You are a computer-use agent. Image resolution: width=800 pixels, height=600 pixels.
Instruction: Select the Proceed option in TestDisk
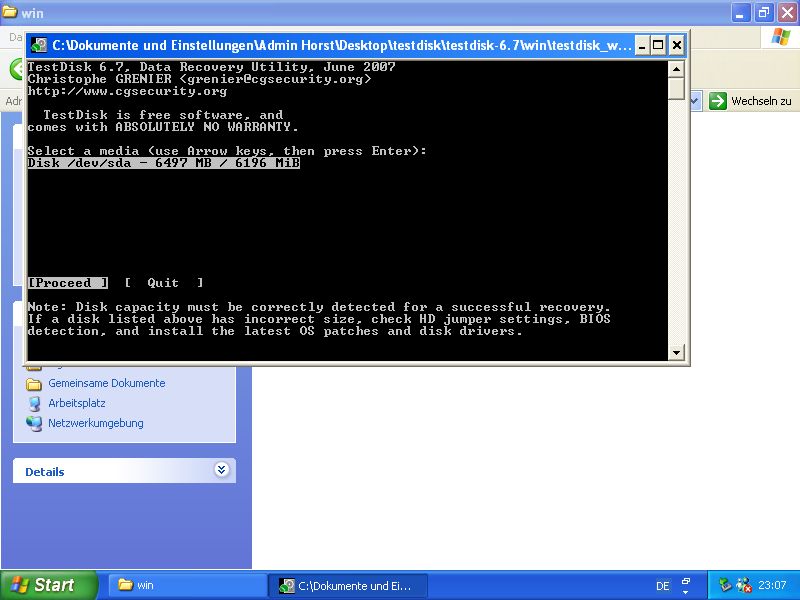[68, 283]
